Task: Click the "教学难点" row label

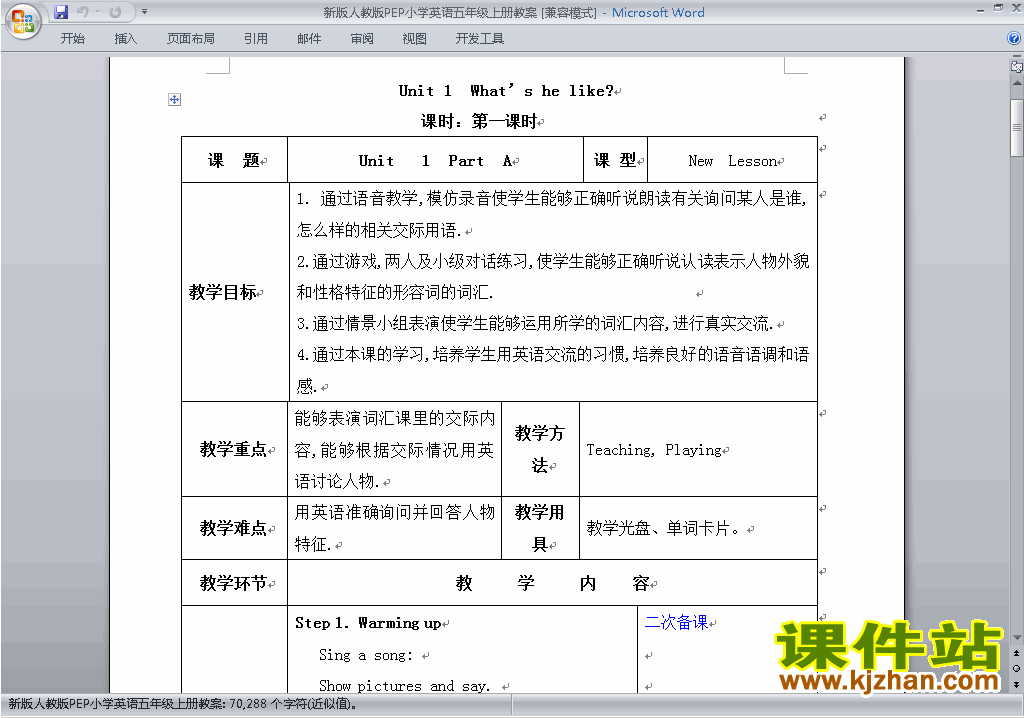Action: click(233, 528)
